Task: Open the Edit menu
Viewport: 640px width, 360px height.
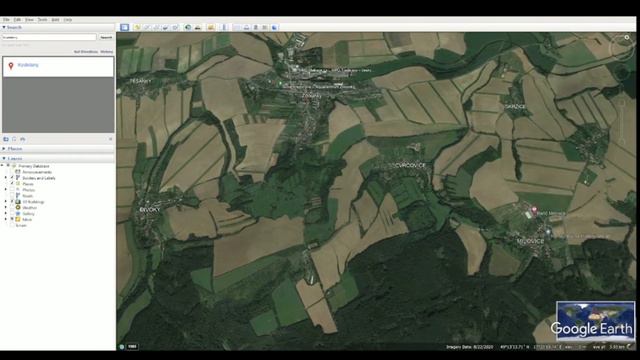Action: pos(18,20)
